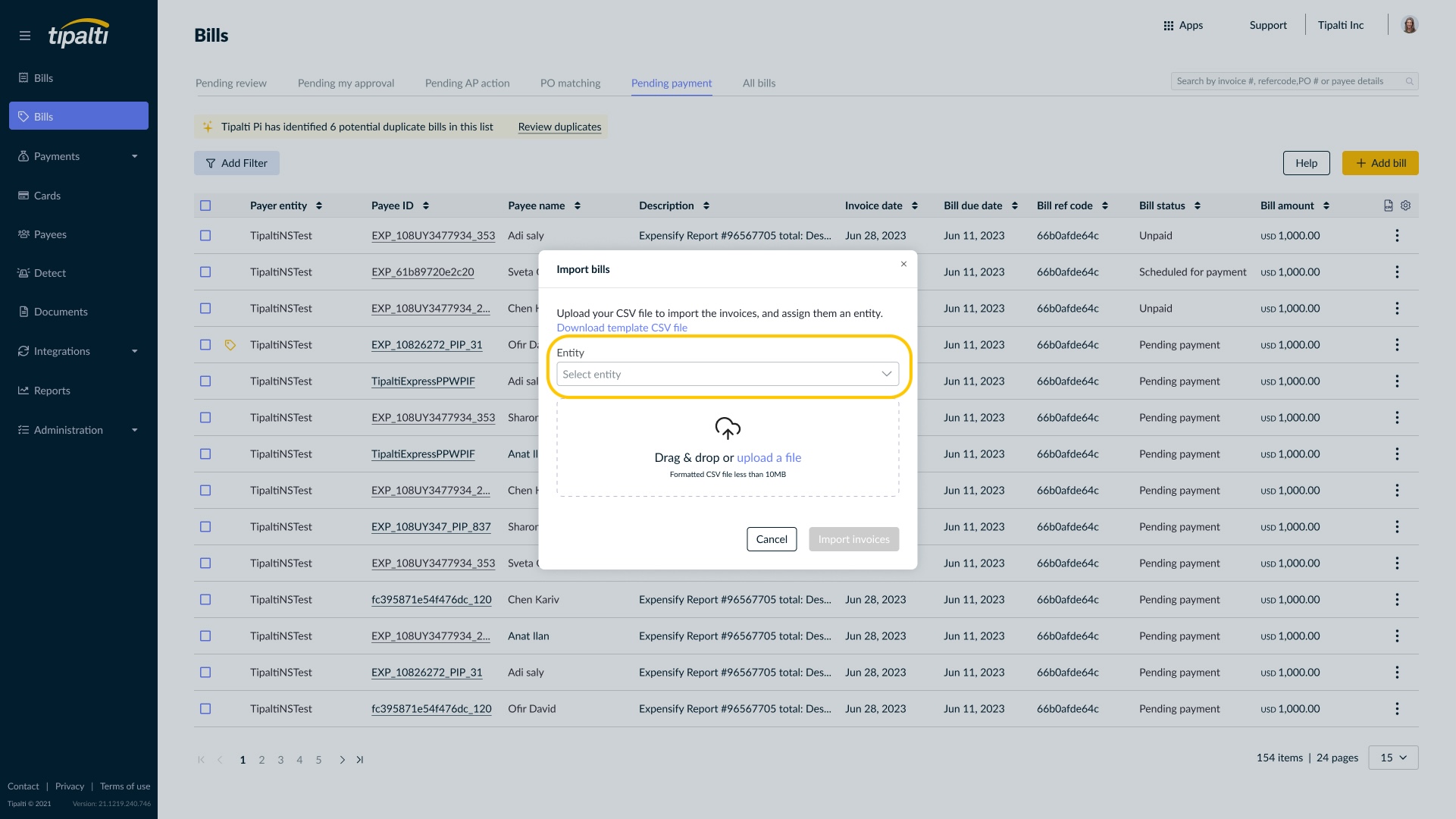The image size is (1456, 819).
Task: Switch to All bills tab
Action: pyautogui.click(x=759, y=83)
